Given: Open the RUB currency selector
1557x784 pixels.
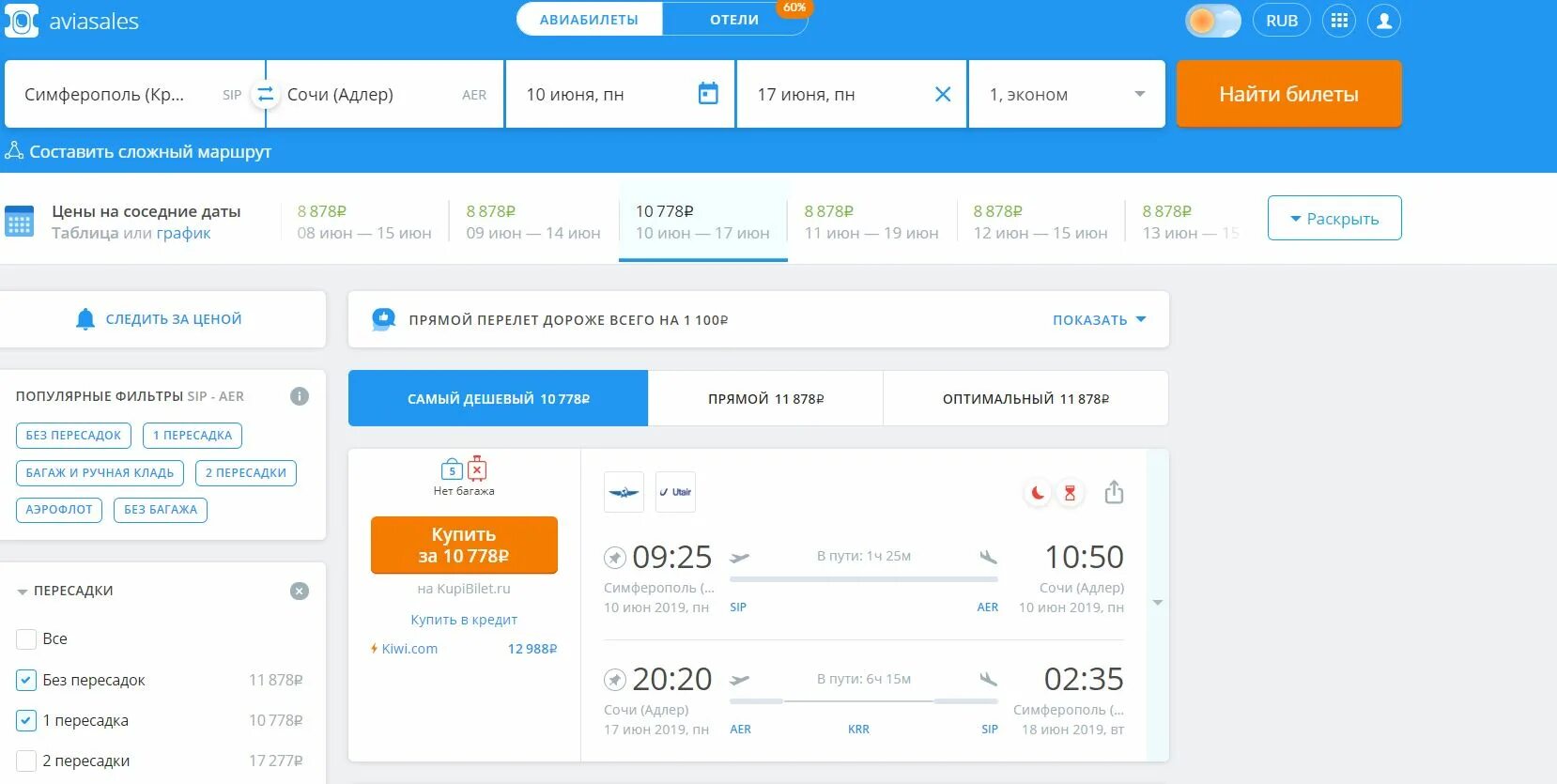Looking at the screenshot, I should (x=1281, y=21).
